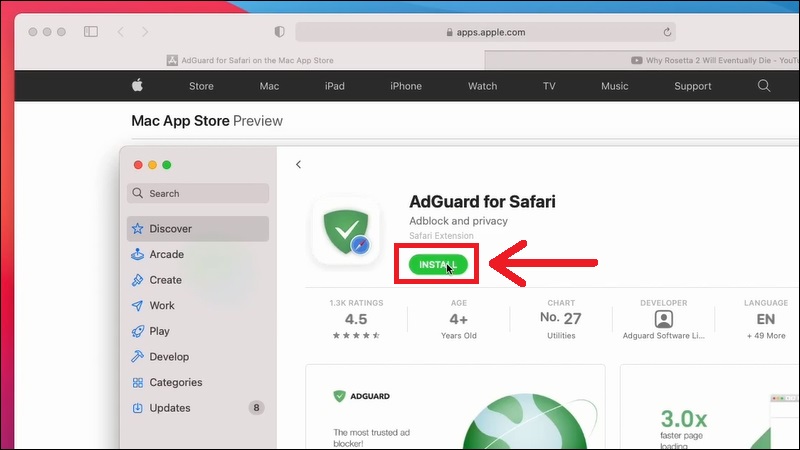Image resolution: width=800 pixels, height=450 pixels.
Task: Open the Store menu
Action: tap(201, 86)
